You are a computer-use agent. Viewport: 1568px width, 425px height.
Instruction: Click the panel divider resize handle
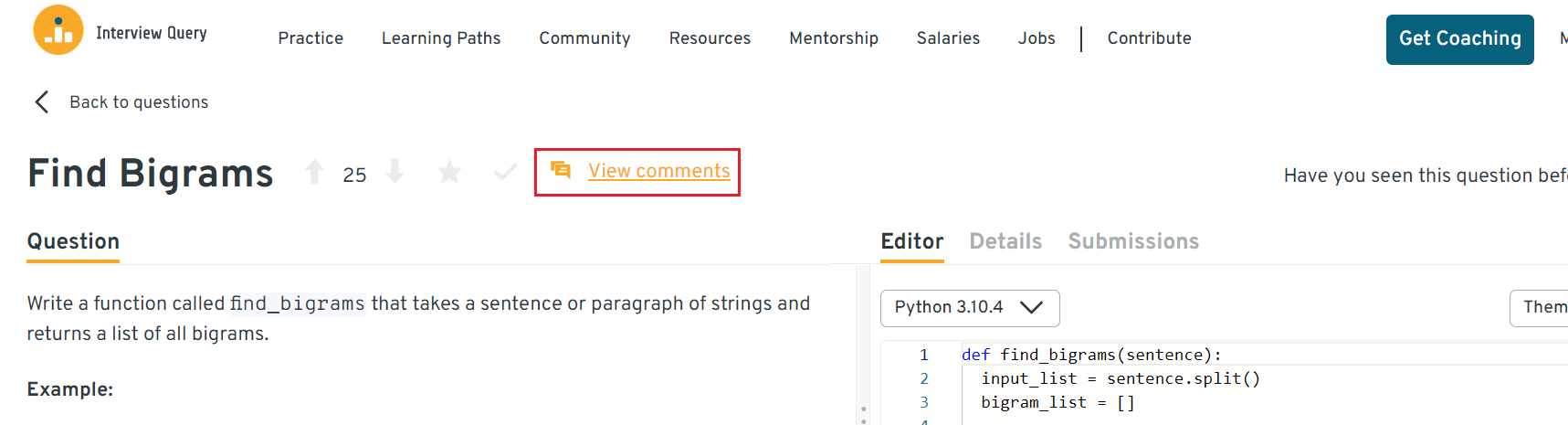click(863, 411)
